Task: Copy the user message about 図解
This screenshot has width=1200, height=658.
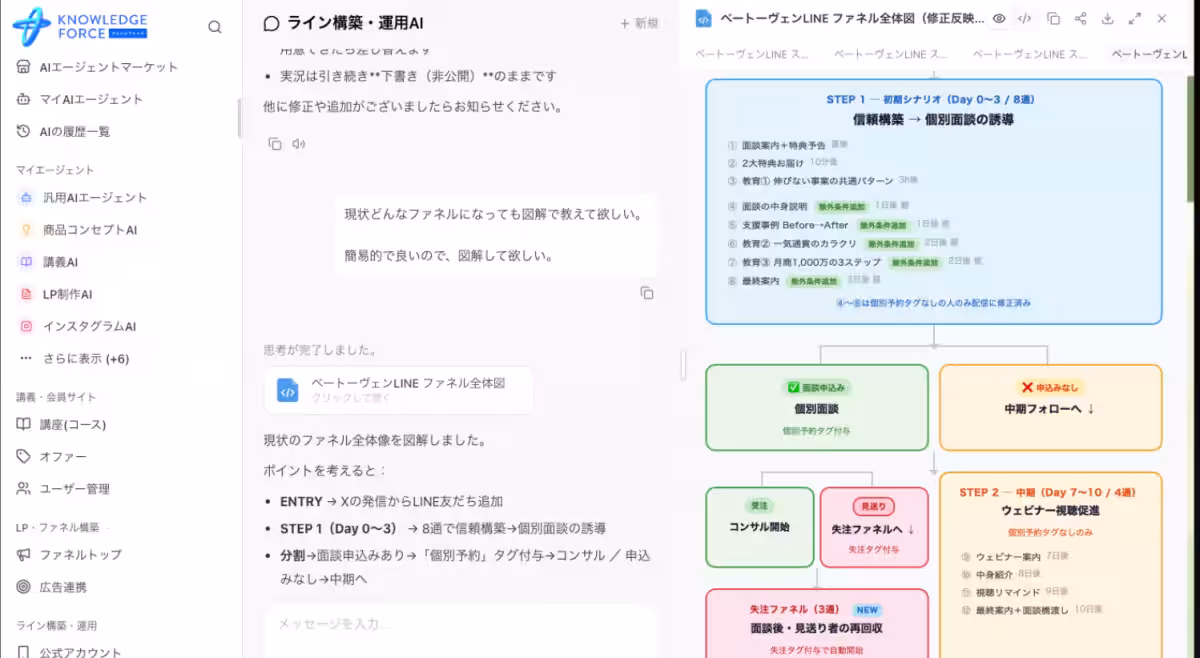Action: 647,293
